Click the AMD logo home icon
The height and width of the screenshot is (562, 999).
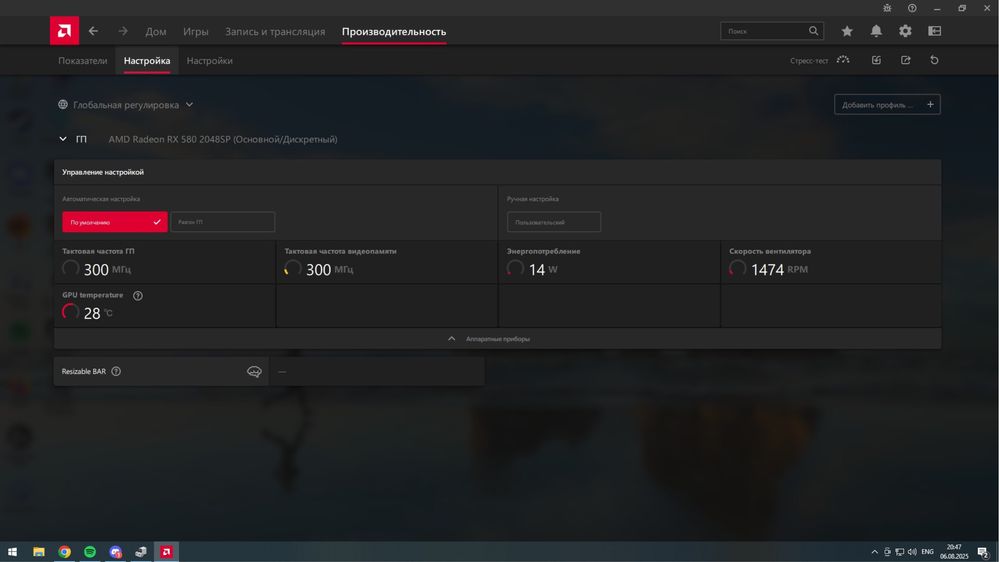[64, 31]
